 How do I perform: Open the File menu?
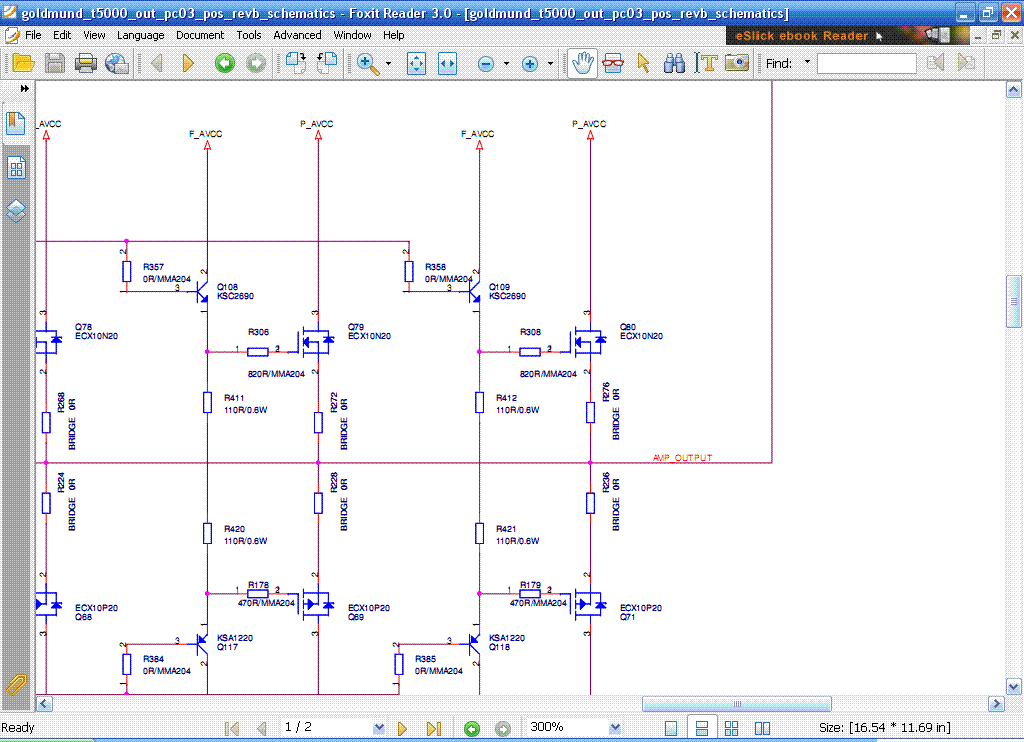coord(33,35)
